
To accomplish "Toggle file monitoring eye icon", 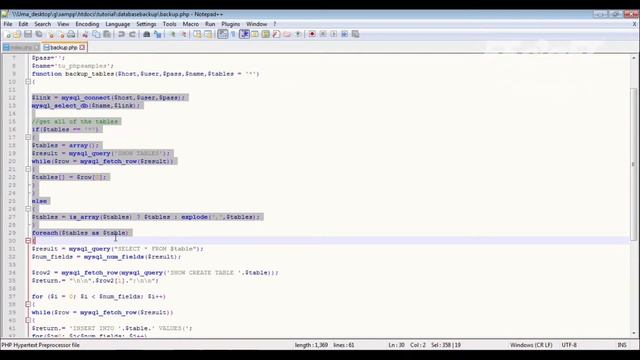I will point(298,34).
